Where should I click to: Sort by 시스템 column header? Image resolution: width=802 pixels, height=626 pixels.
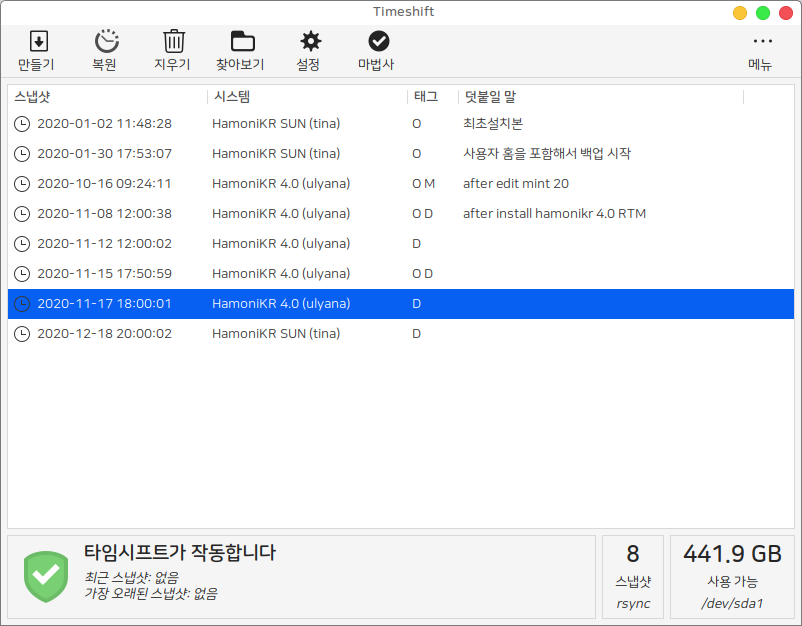click(230, 97)
